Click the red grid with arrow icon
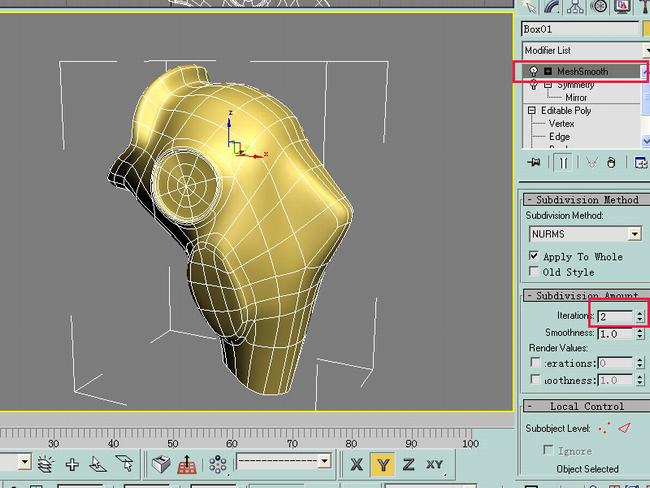Image resolution: width=650 pixels, height=488 pixels. (x=187, y=464)
